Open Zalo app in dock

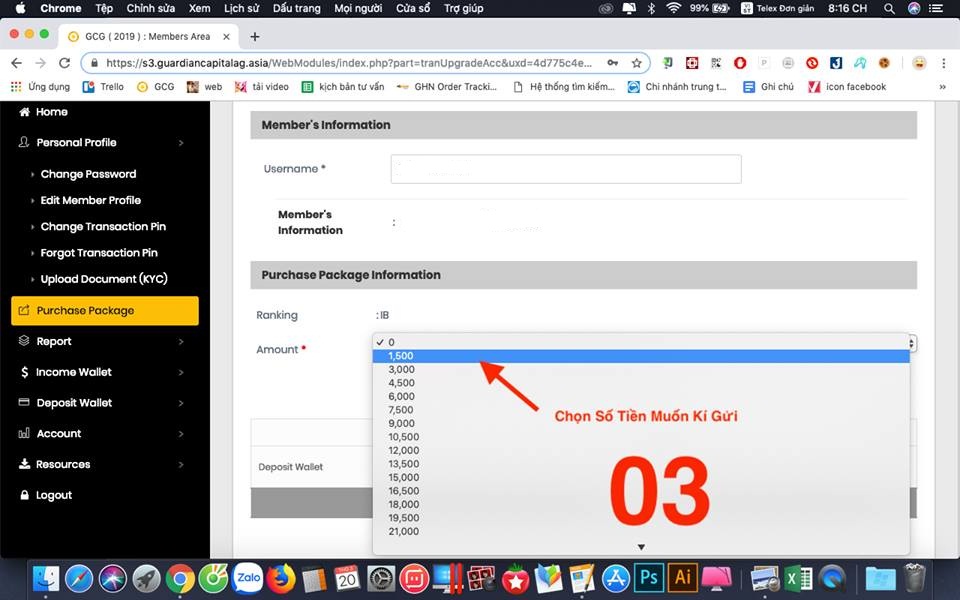click(247, 577)
